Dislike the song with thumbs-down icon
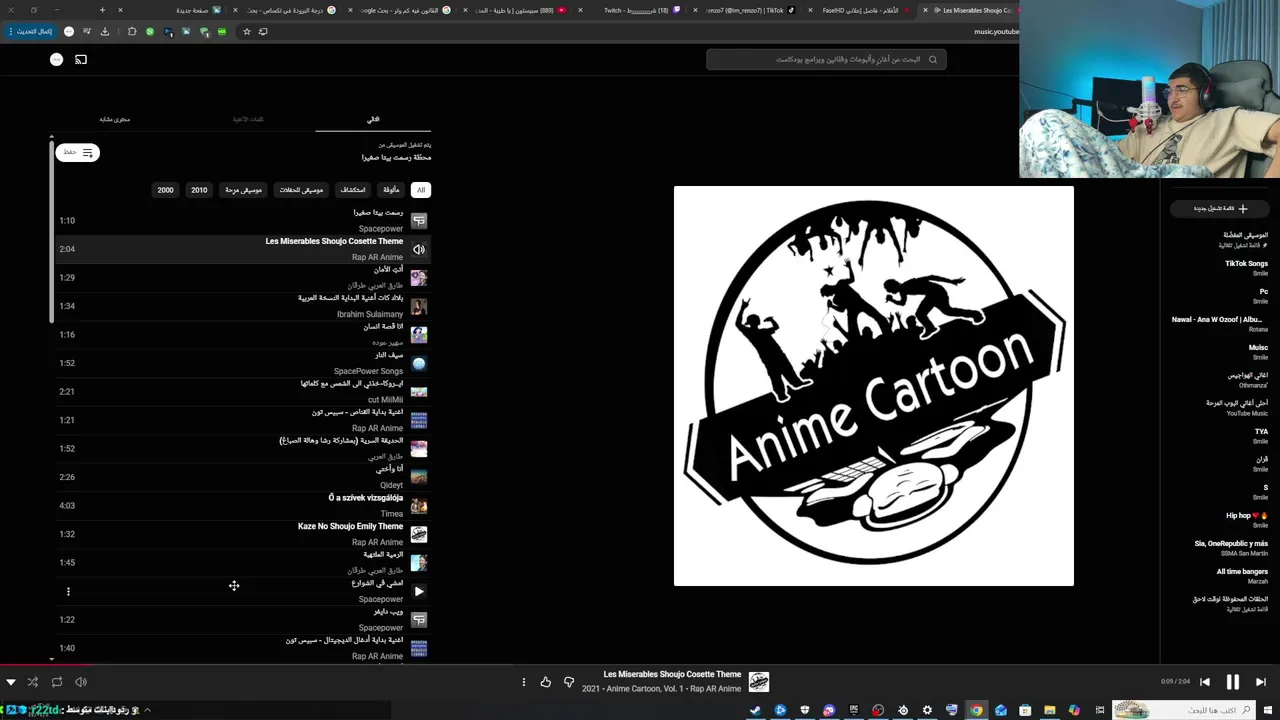Viewport: 1280px width, 720px height. (x=569, y=682)
